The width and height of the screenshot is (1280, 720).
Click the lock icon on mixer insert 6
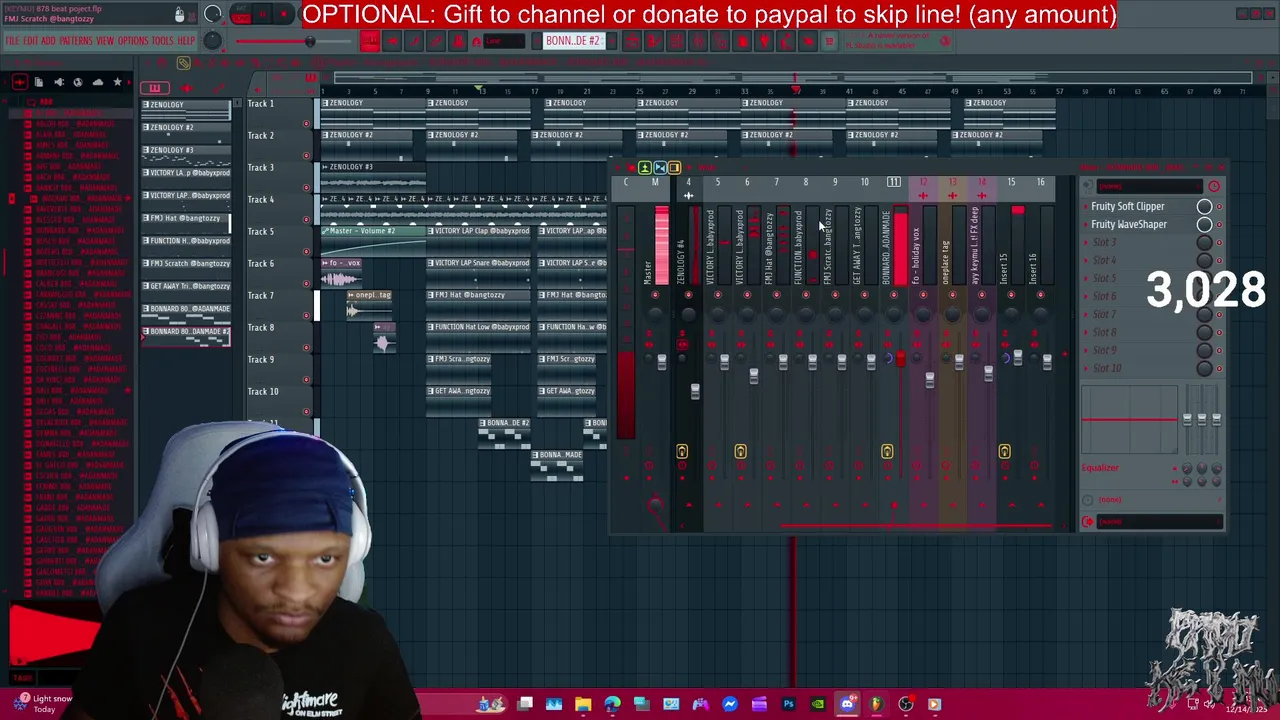tap(740, 452)
